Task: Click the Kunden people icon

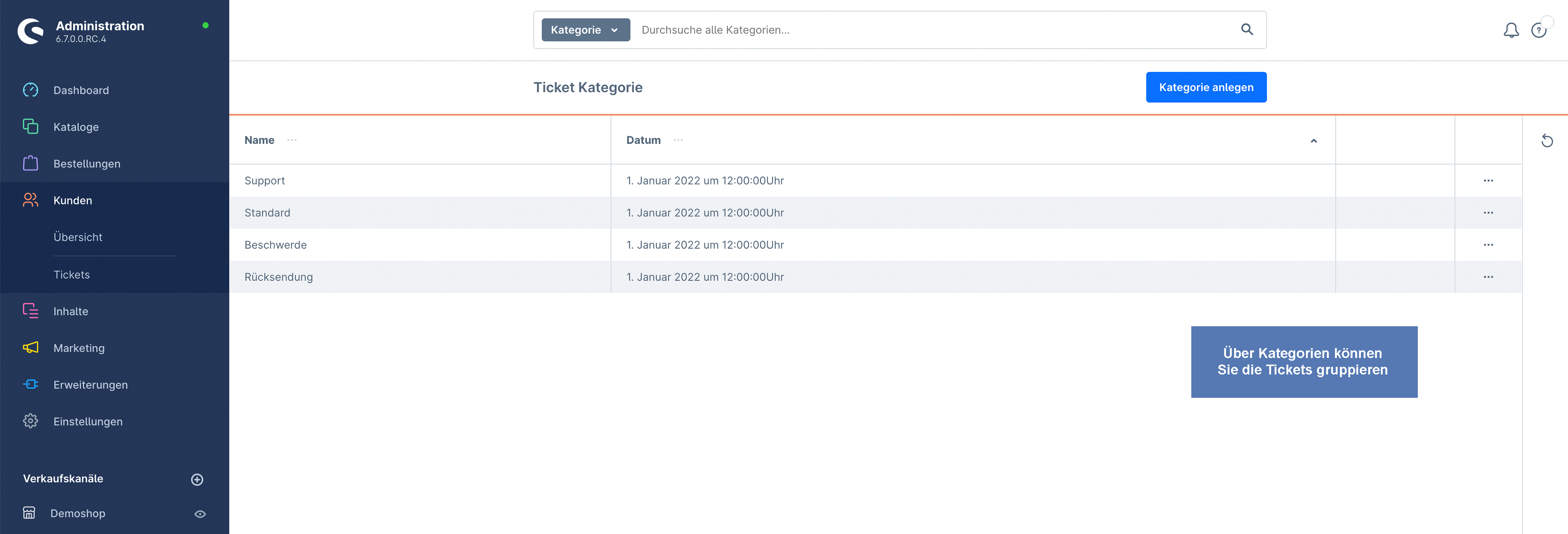Action: pyautogui.click(x=31, y=200)
